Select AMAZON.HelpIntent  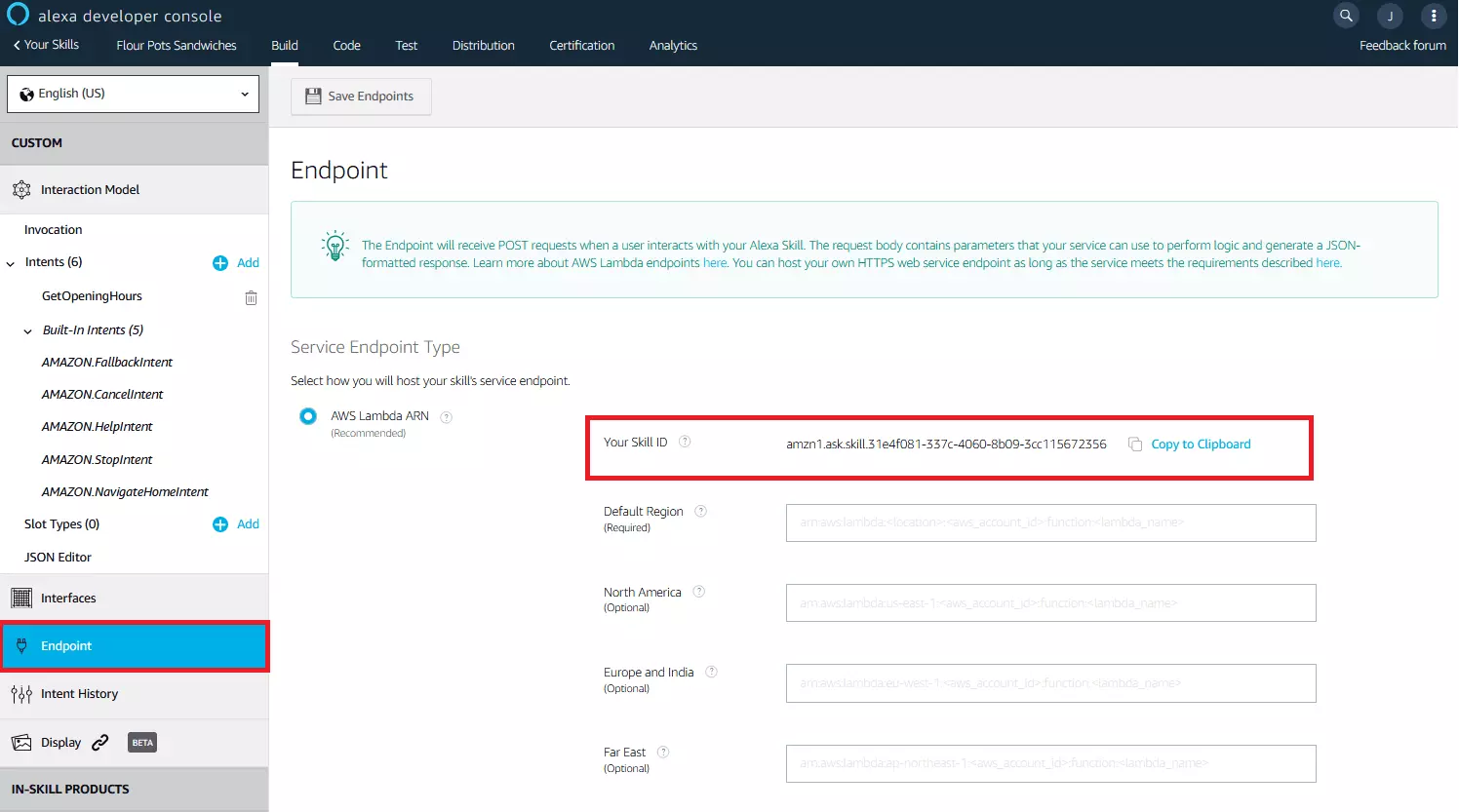(98, 427)
